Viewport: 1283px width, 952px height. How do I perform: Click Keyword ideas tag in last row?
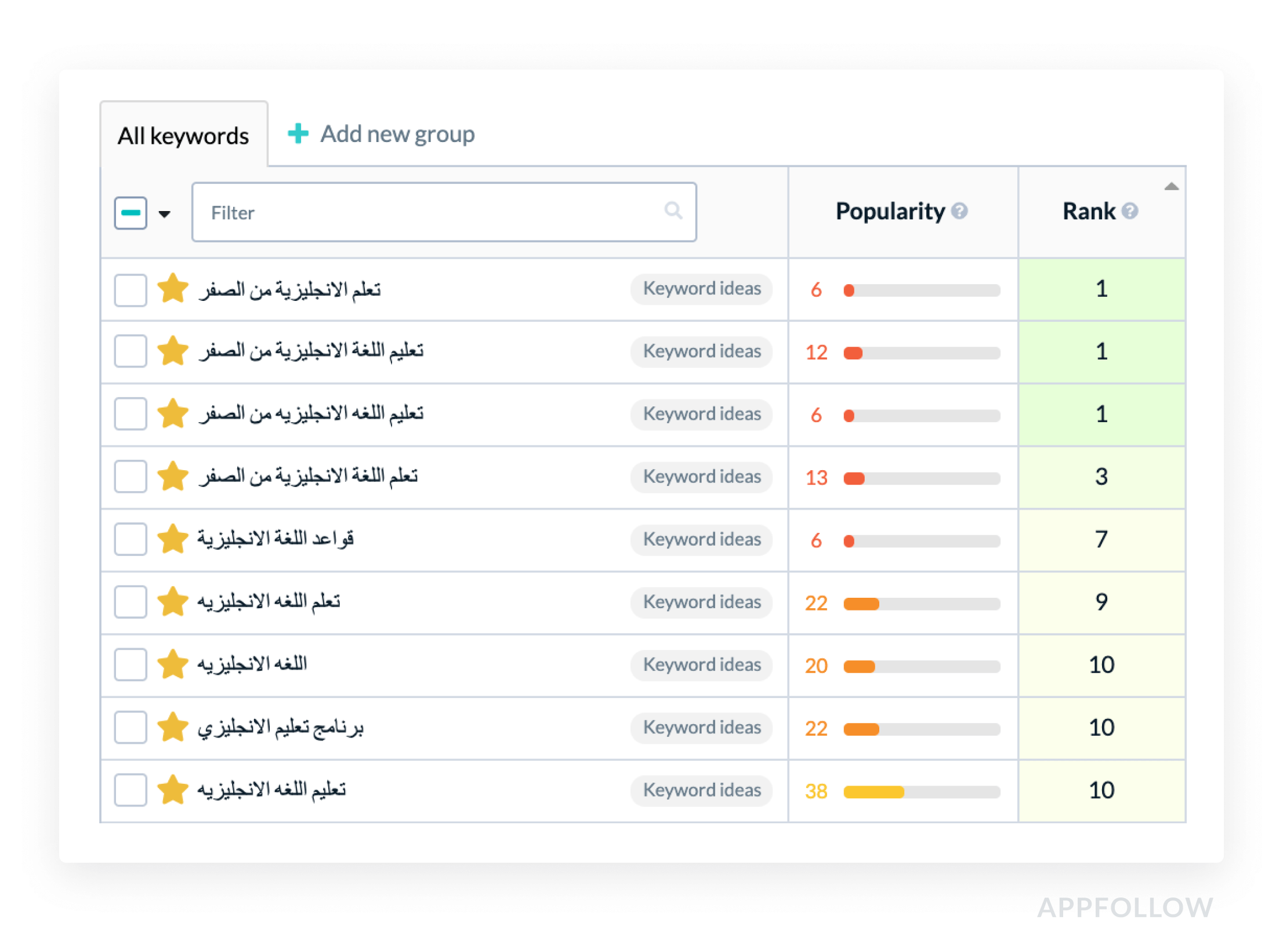(x=701, y=790)
